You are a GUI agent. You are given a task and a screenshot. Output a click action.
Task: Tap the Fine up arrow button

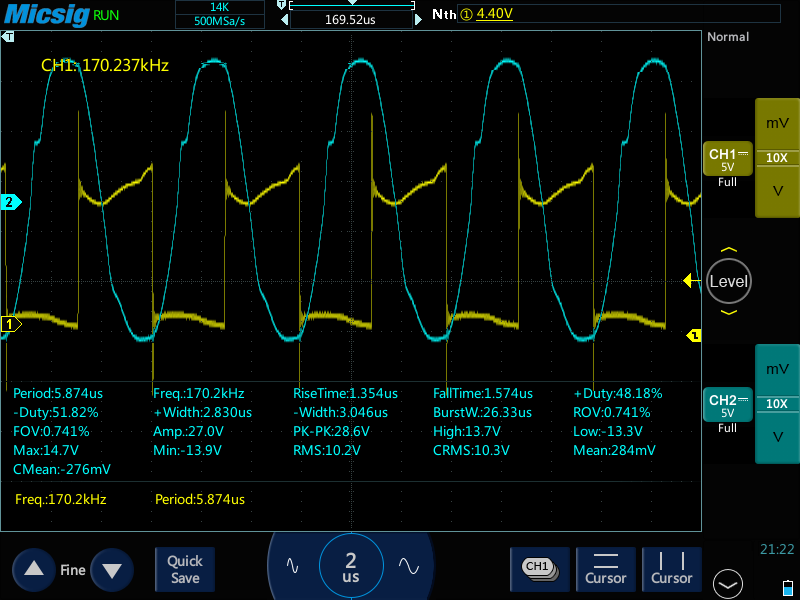(x=34, y=569)
